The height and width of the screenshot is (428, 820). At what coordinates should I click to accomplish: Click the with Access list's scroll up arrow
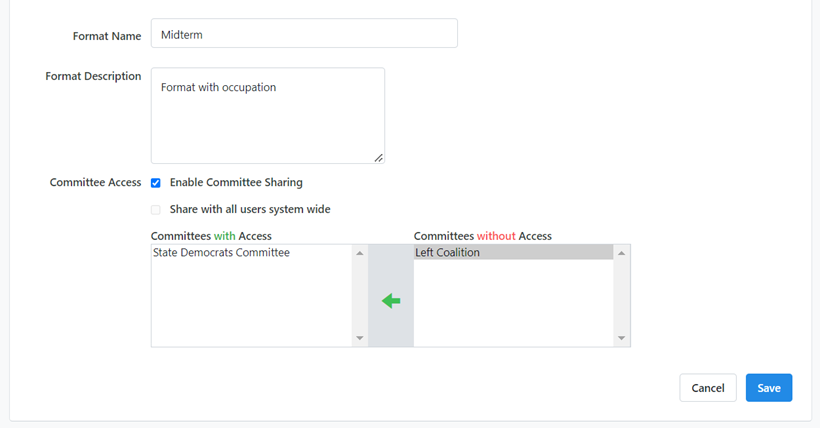[x=360, y=253]
